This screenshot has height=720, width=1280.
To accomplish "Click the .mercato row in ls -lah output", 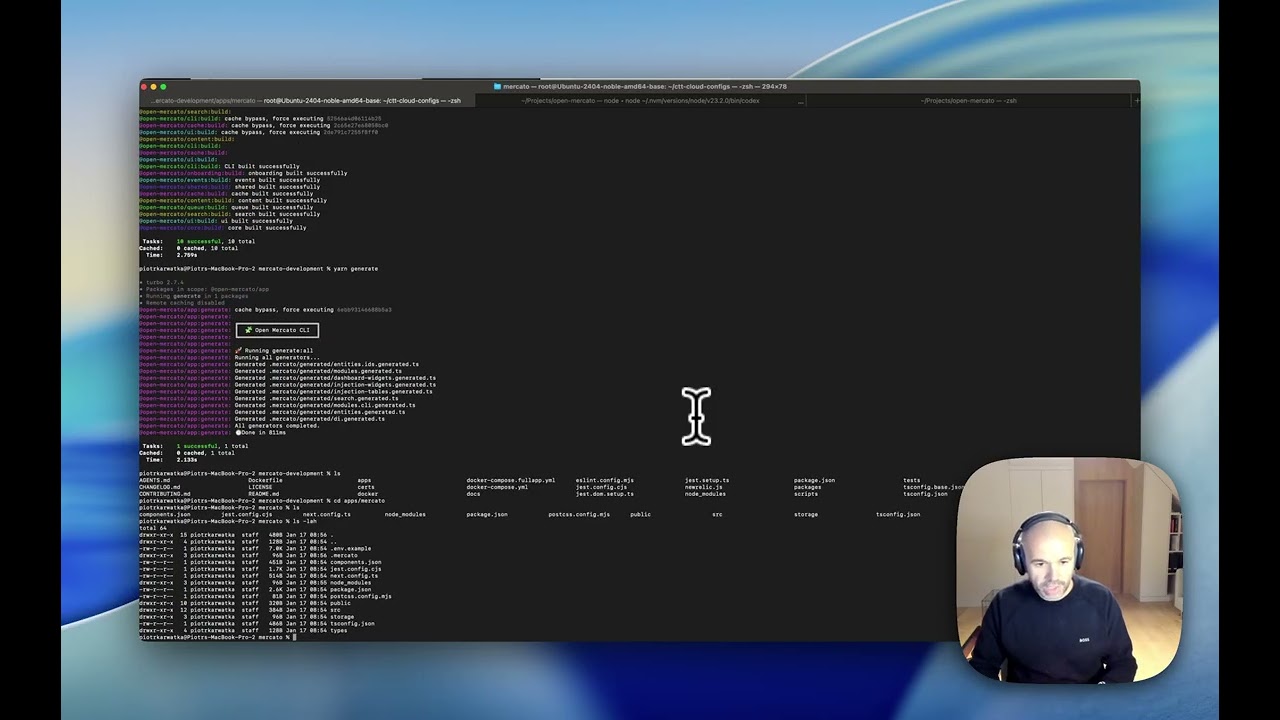I will (x=248, y=555).
